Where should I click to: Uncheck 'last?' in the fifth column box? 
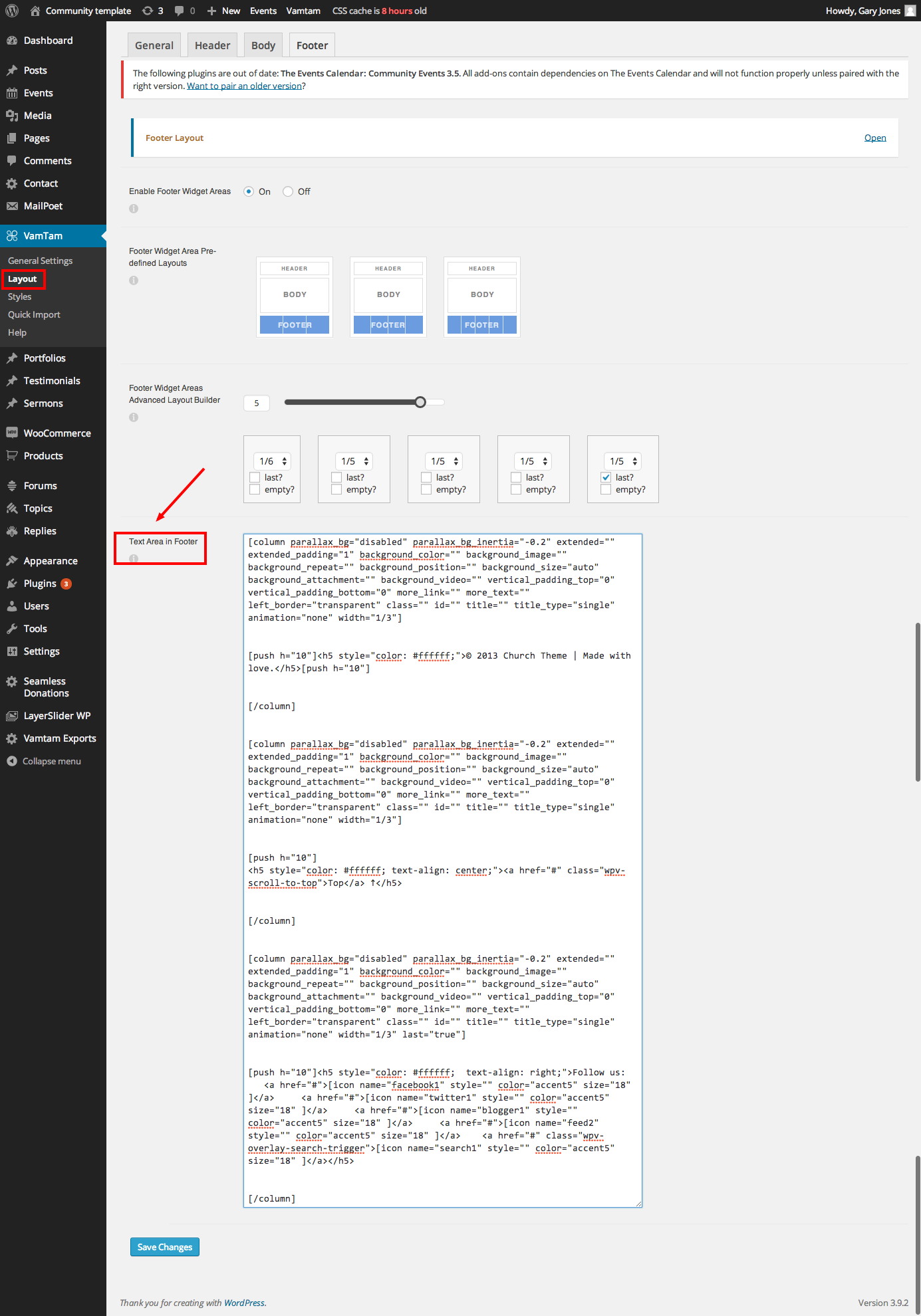click(606, 477)
